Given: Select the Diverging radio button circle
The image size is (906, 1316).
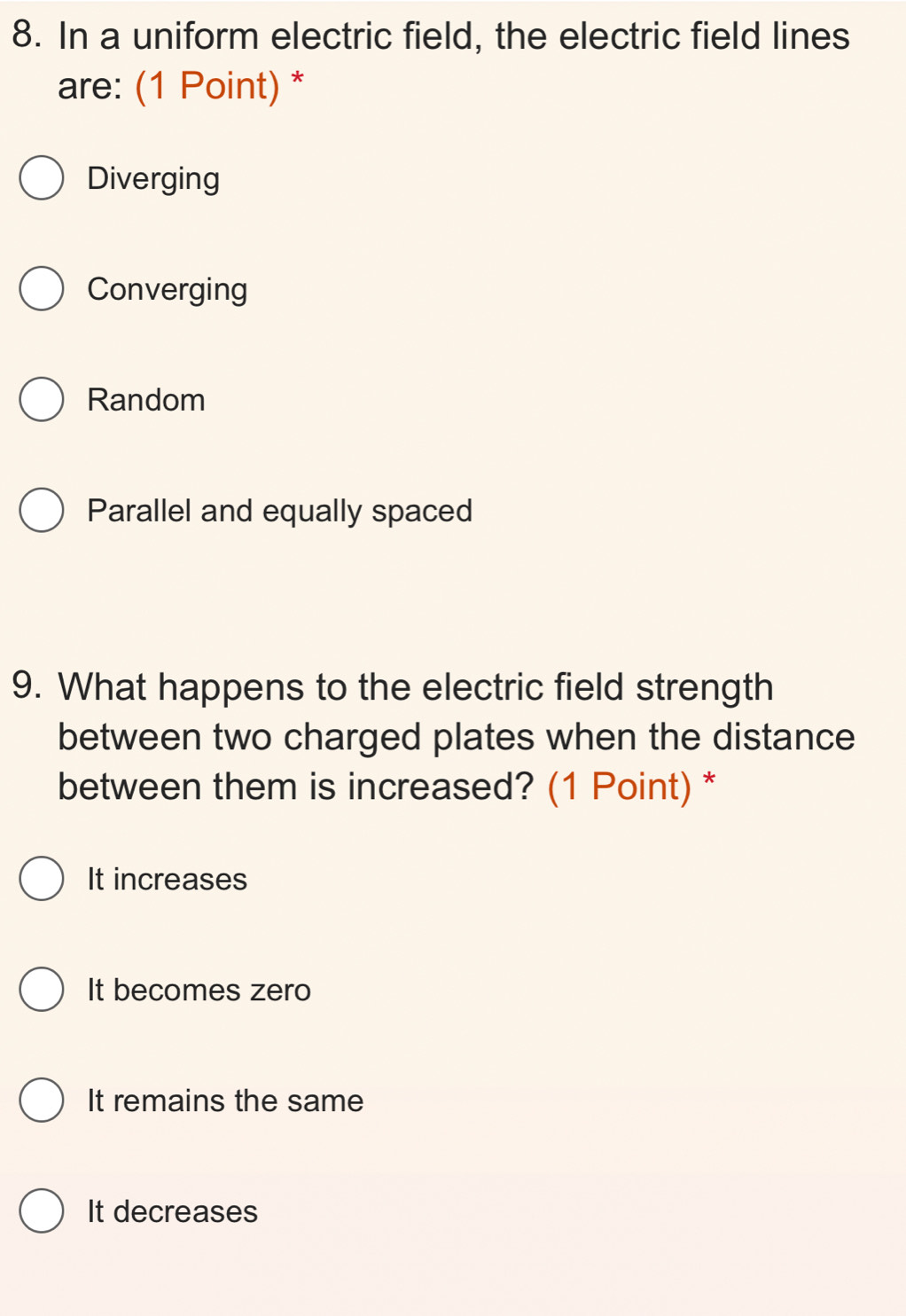Looking at the screenshot, I should (x=42, y=178).
